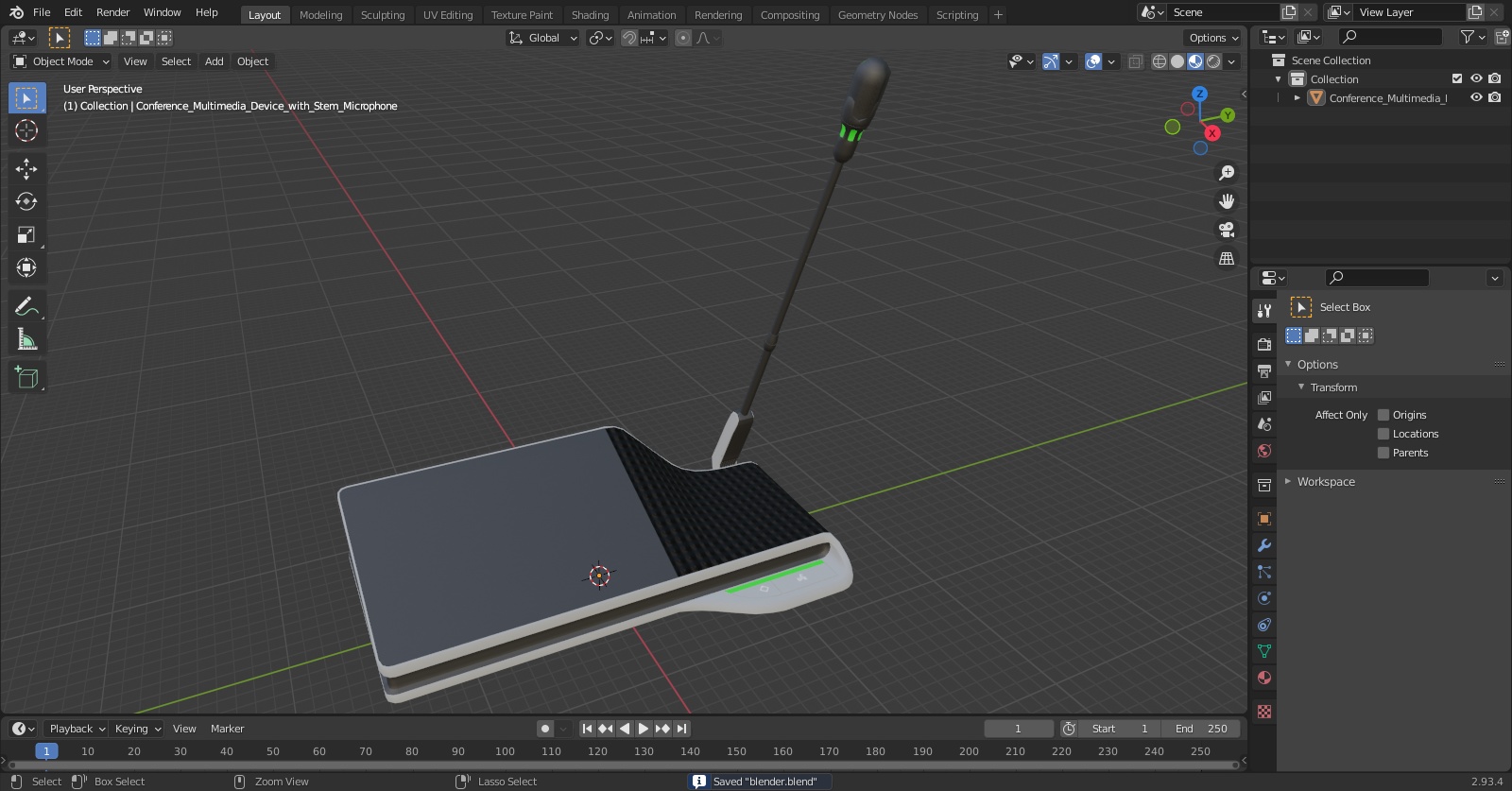Activate the Move tool
Screen dimensions: 1512x791
tap(26, 168)
